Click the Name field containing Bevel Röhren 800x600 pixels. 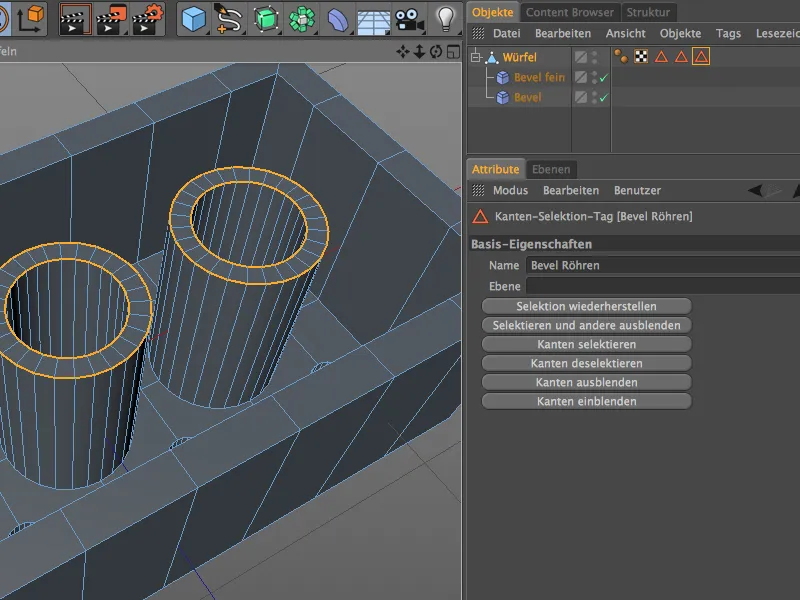point(663,265)
